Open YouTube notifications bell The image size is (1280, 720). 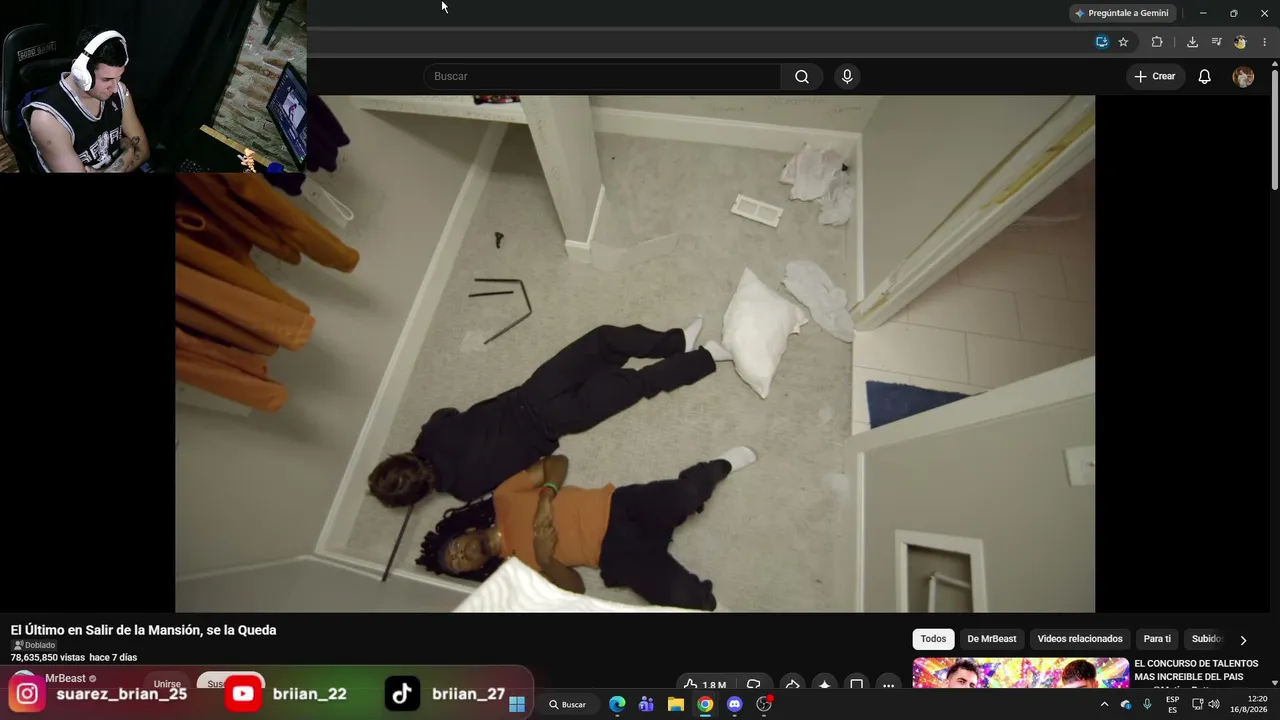tap(1205, 77)
